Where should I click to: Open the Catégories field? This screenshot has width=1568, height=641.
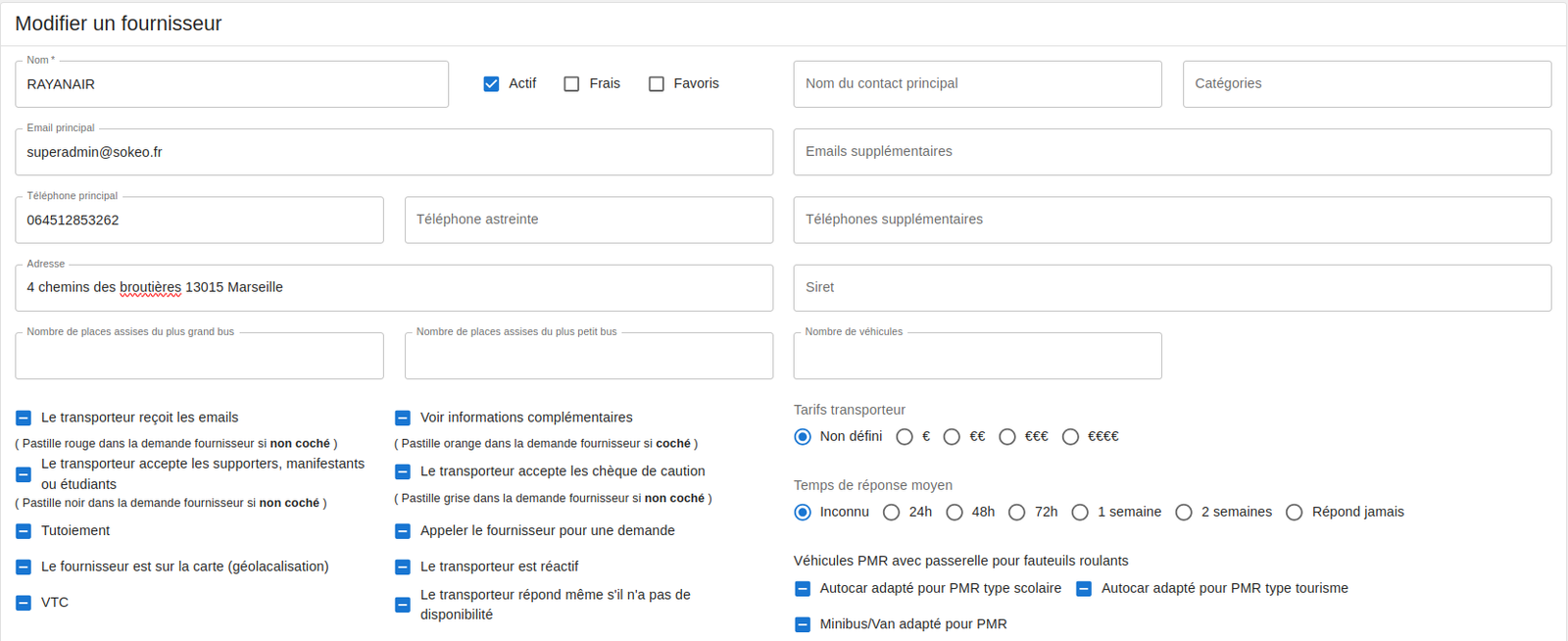[x=1366, y=84]
